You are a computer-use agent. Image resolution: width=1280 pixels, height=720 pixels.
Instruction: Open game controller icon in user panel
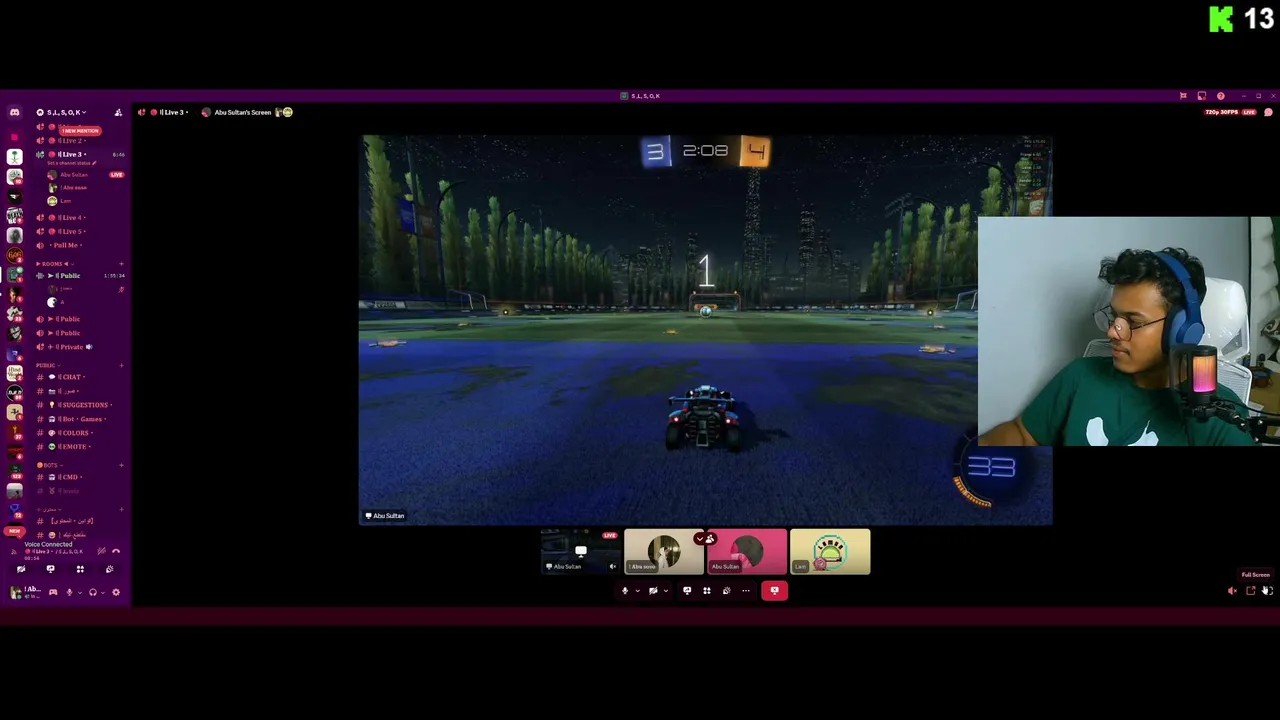pos(53,592)
